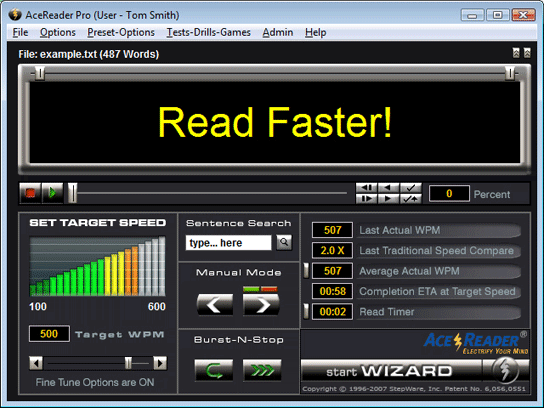This screenshot has width=544, height=408.
Task: Click the left margin slider handle above display
Action: [x=40, y=73]
